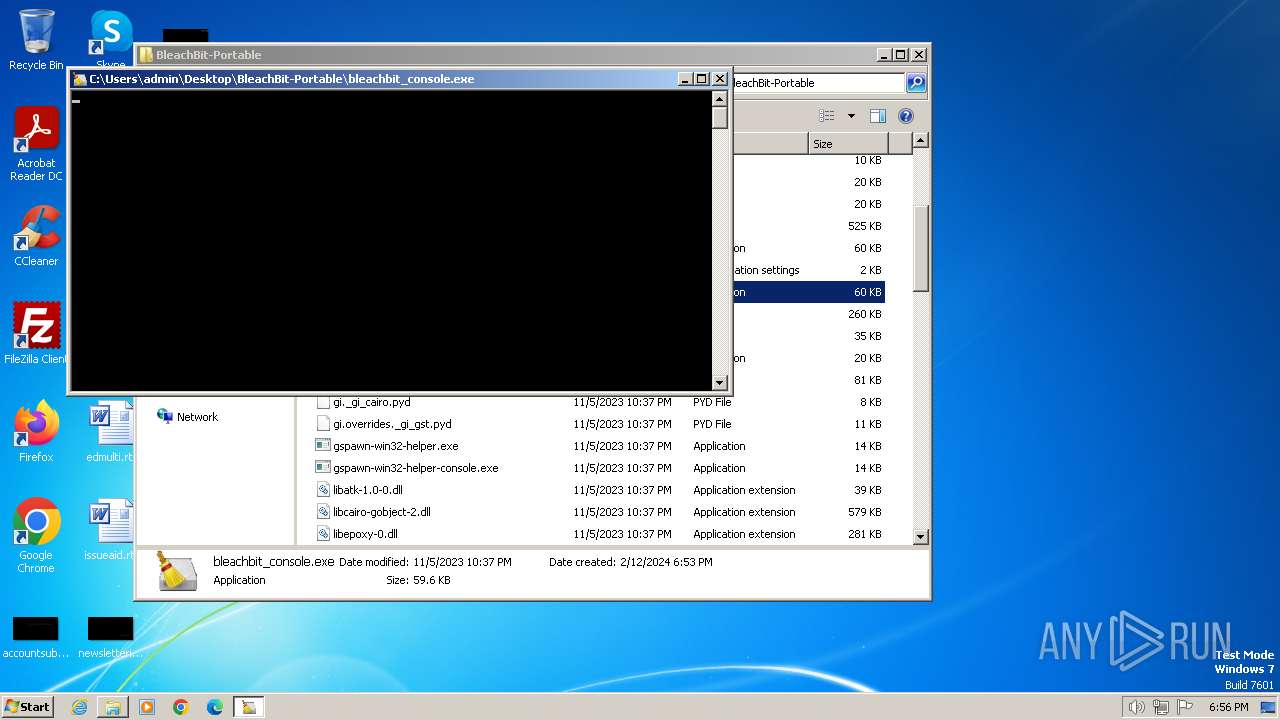Click the Explorer vertical scrollbar thumb
The image size is (1280, 720).
coord(921,248)
